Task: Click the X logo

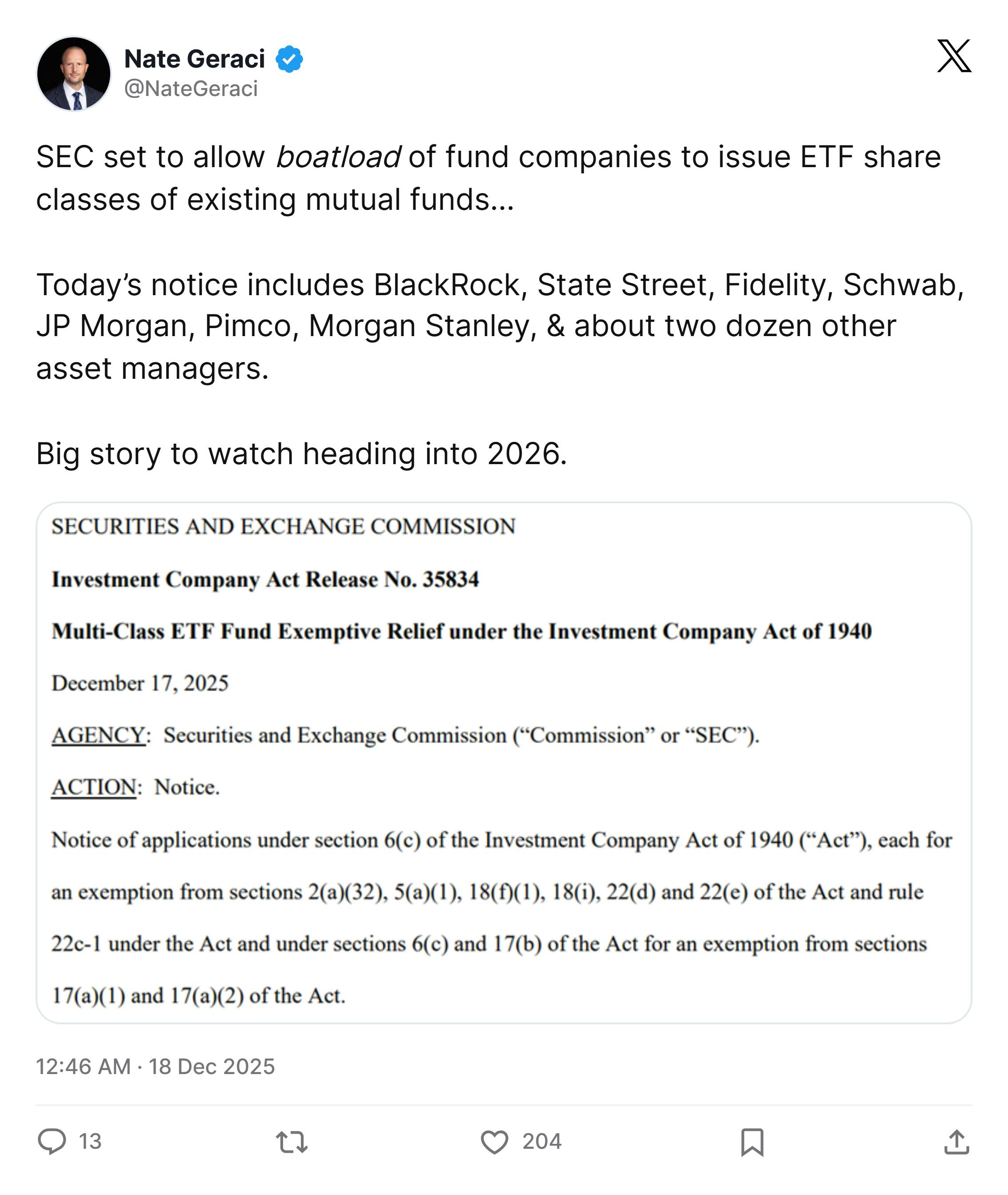Action: 954,56
